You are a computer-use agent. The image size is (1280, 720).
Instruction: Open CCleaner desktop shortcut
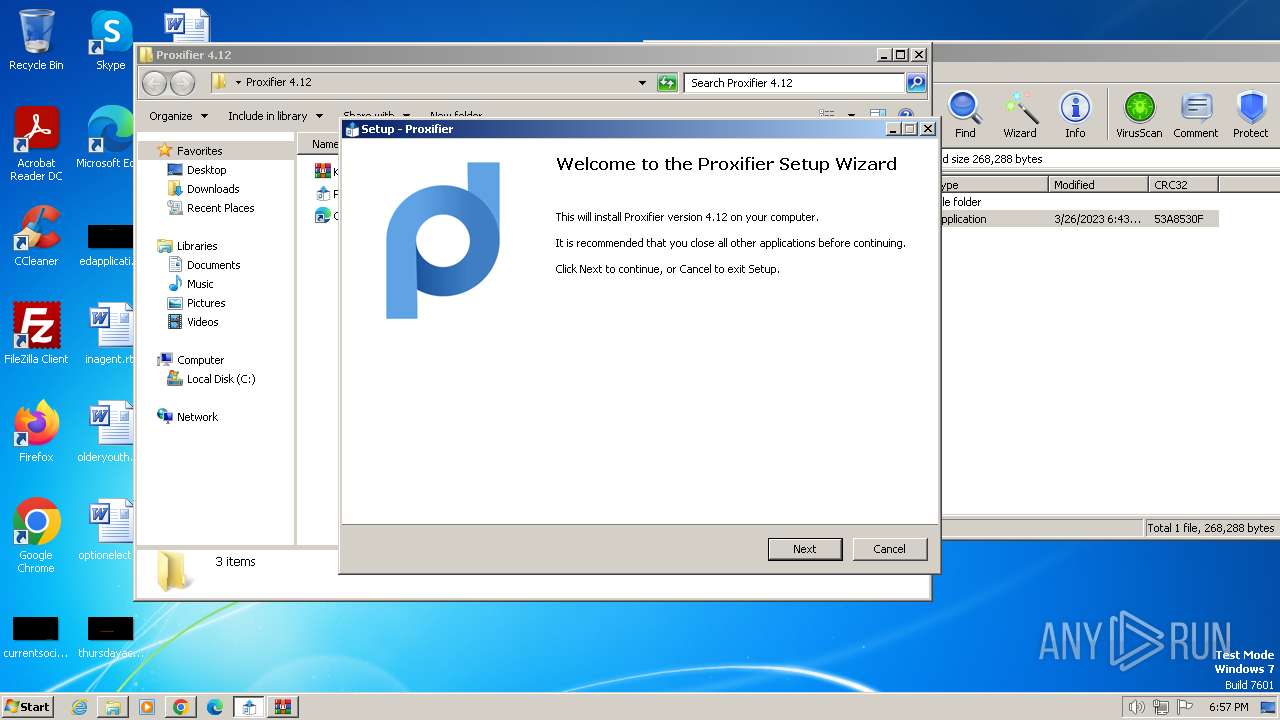click(x=36, y=236)
